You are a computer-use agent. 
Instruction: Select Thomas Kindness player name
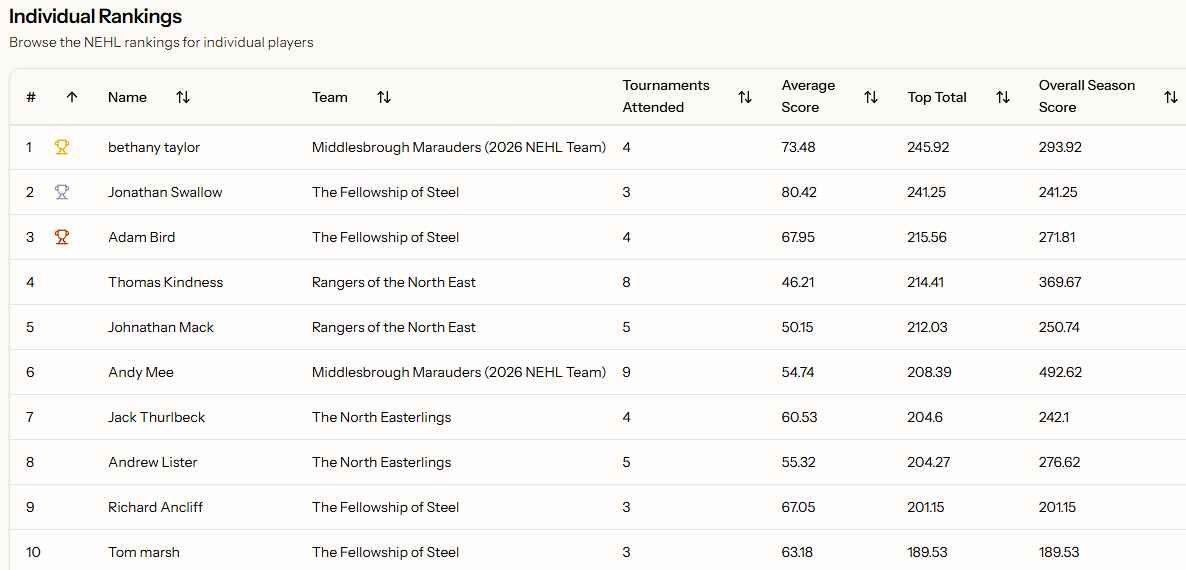click(165, 282)
